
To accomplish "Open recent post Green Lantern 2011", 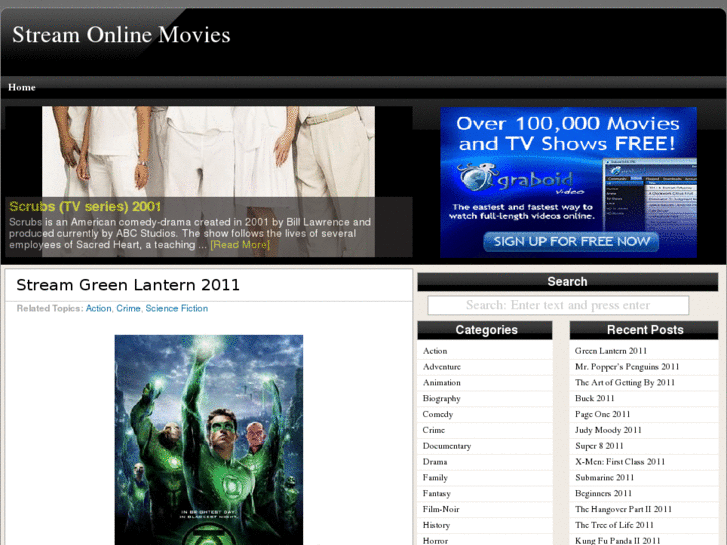I will [x=611, y=351].
